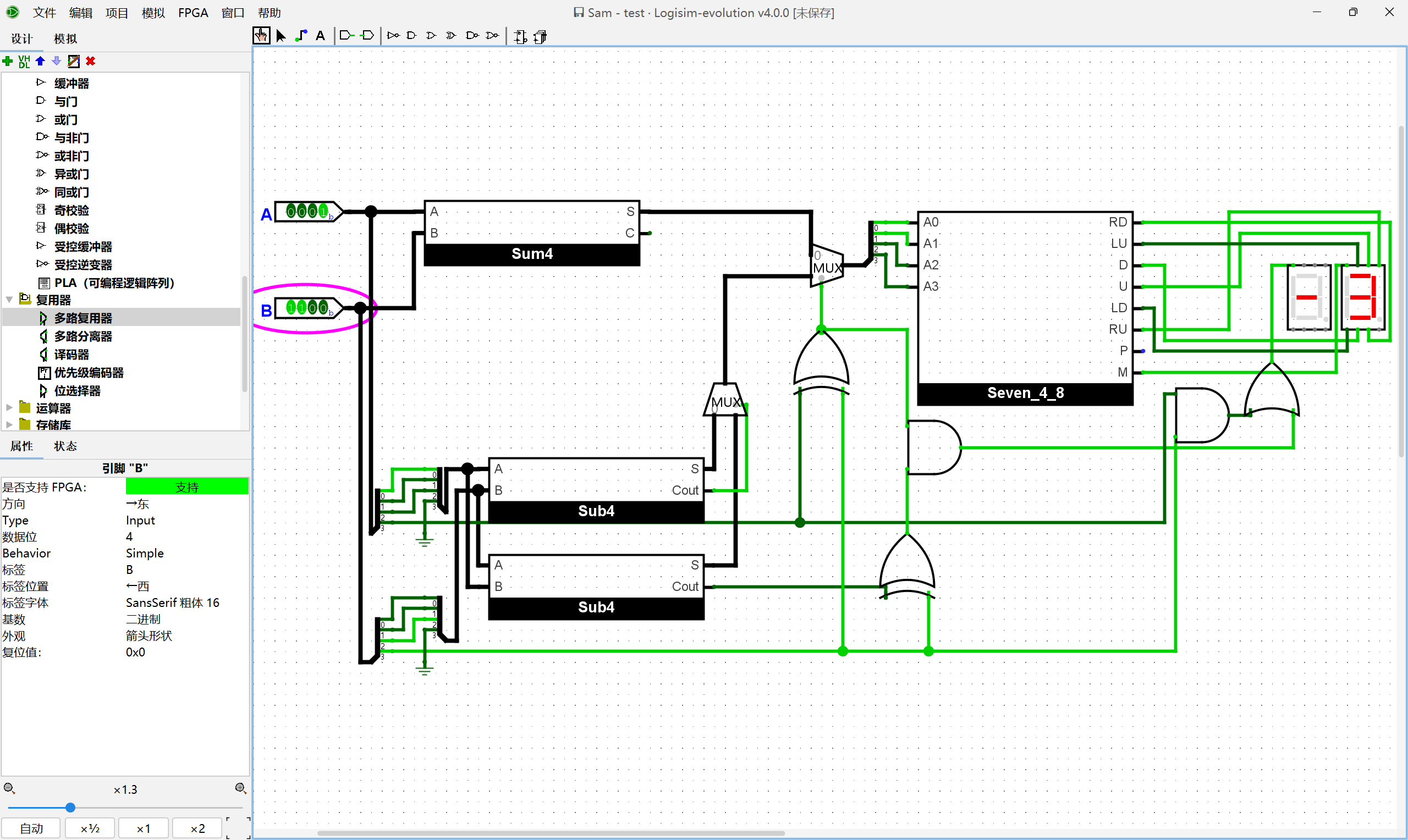Click the 自动 auto zoom button

(x=32, y=828)
